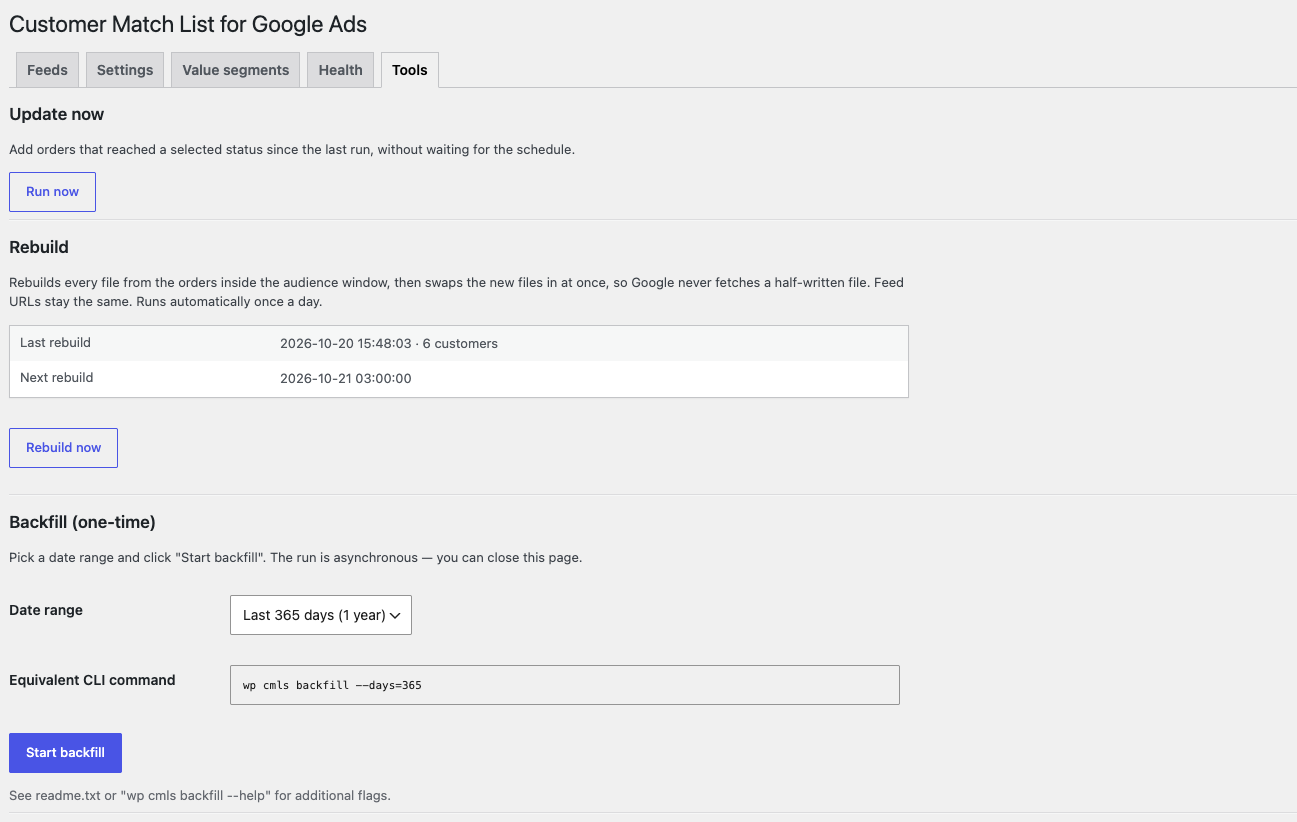
Task: Click the 'Next rebuild' row label
Action: [57, 378]
